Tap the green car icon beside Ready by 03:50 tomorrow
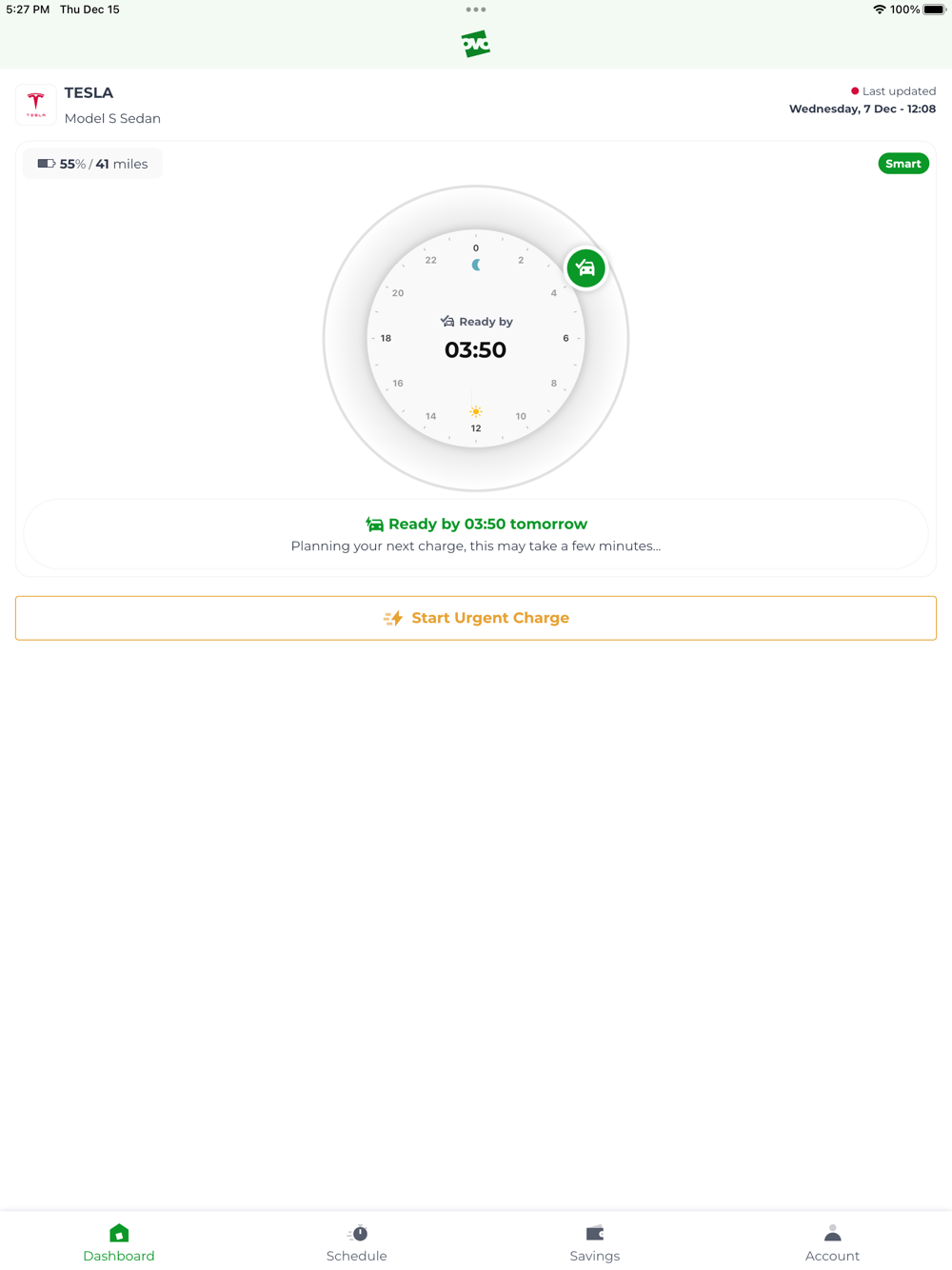Screen dimensions: 952x1270 [x=374, y=525]
